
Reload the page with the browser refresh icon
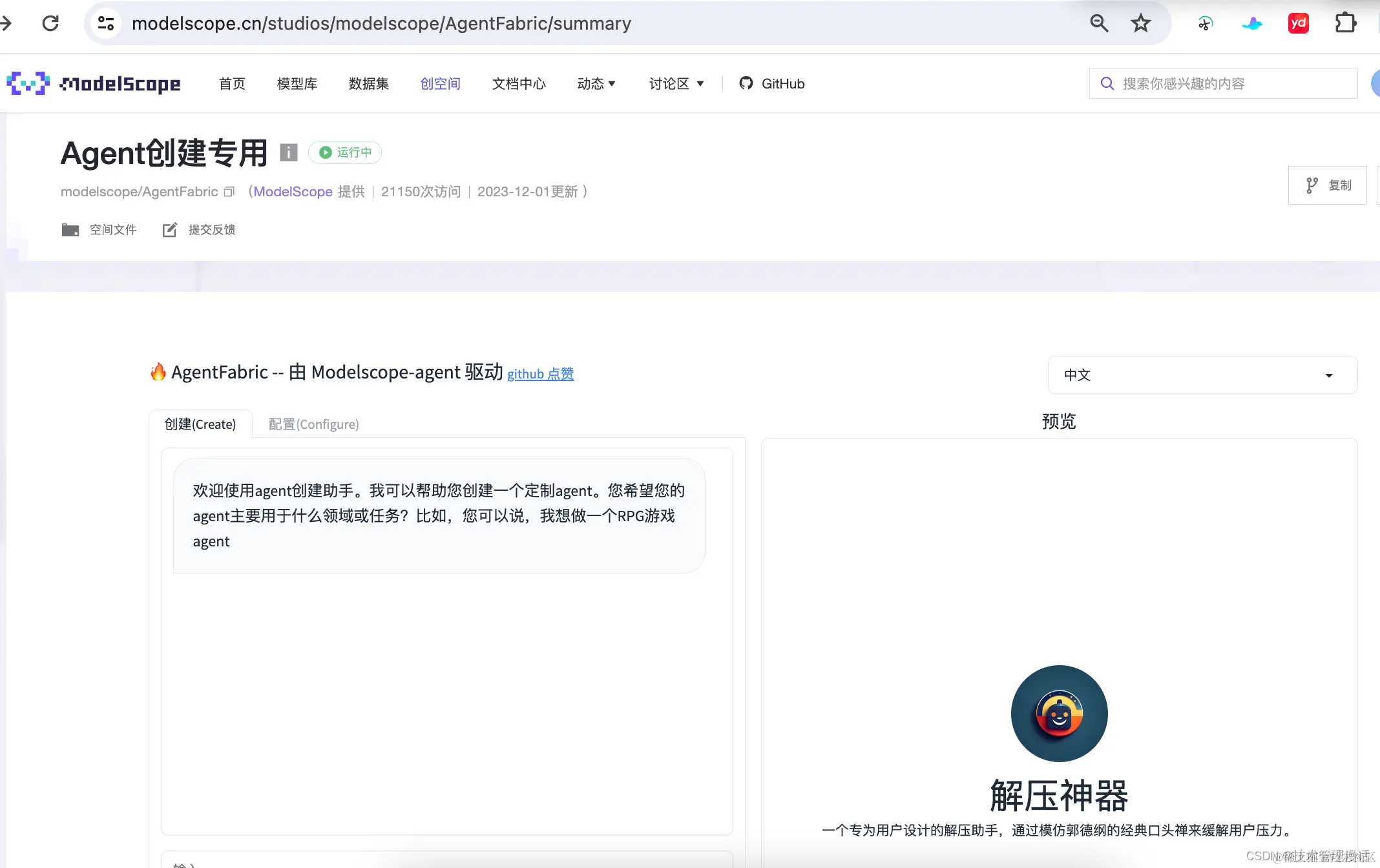tap(51, 23)
